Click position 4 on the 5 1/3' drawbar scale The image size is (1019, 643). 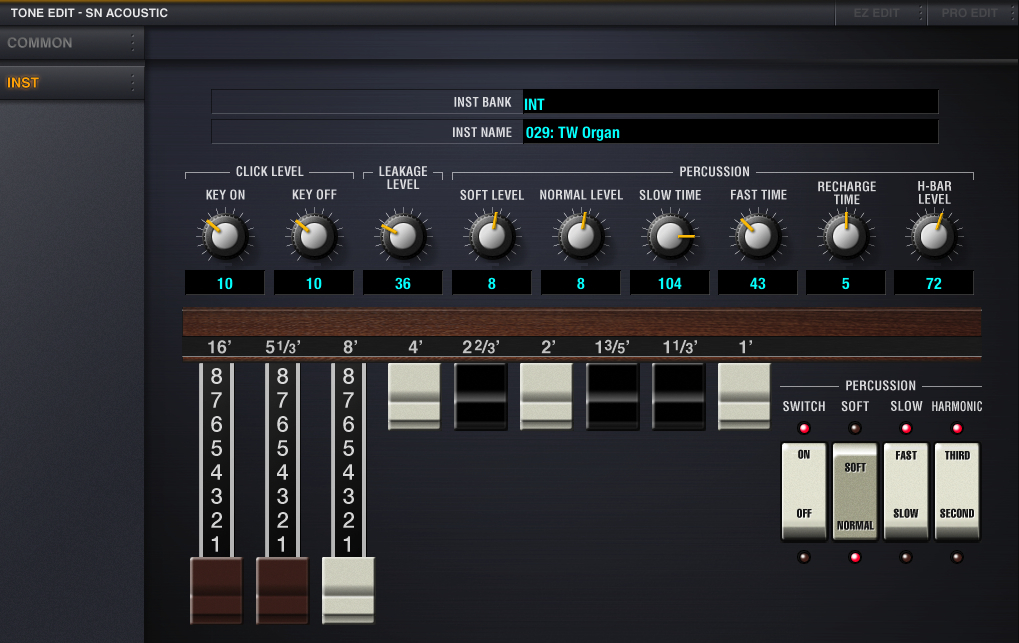pos(283,473)
